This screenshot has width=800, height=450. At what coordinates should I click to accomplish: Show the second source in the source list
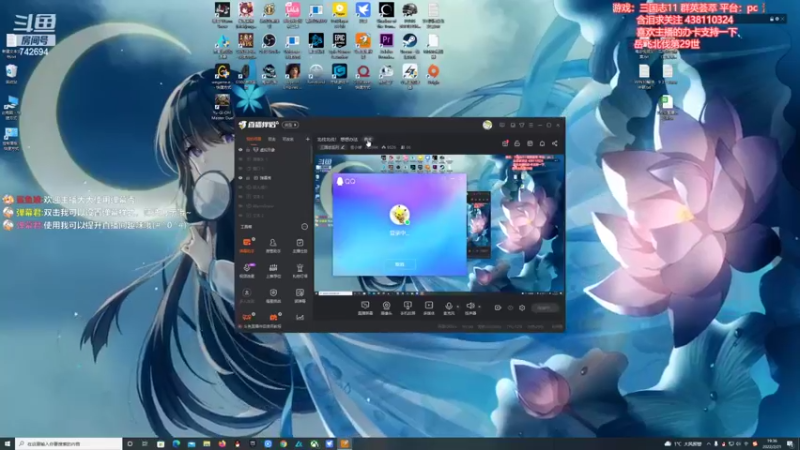click(241, 159)
